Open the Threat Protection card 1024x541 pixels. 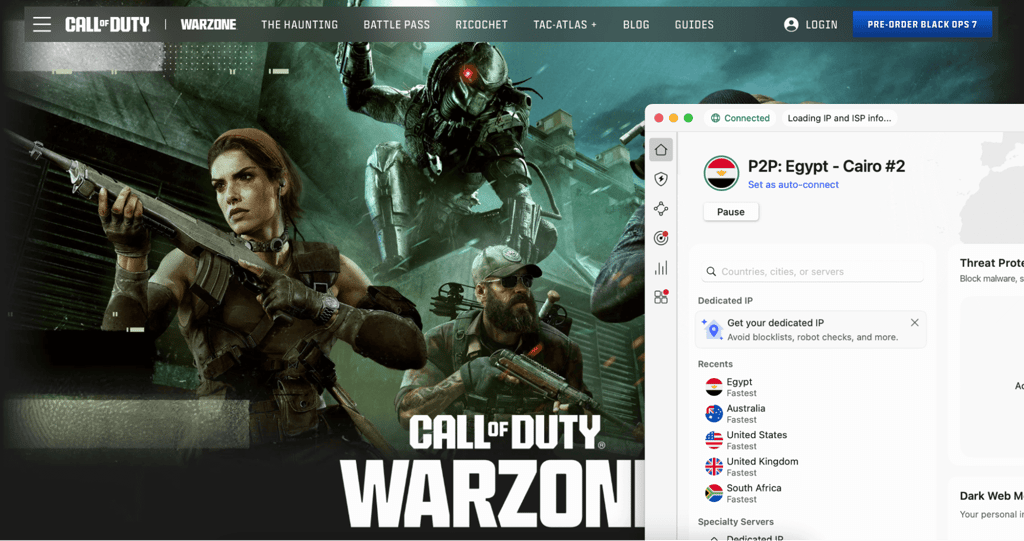(988, 353)
